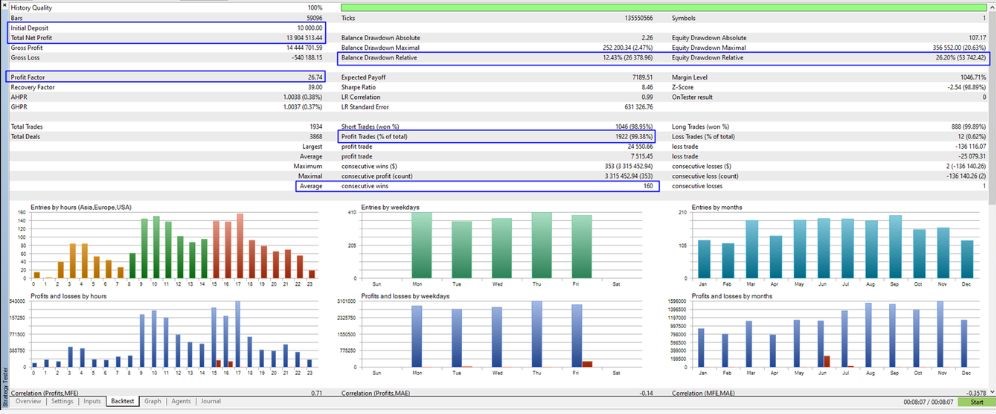
Task: Click the Profits and losses by months title
Action: [731, 296]
